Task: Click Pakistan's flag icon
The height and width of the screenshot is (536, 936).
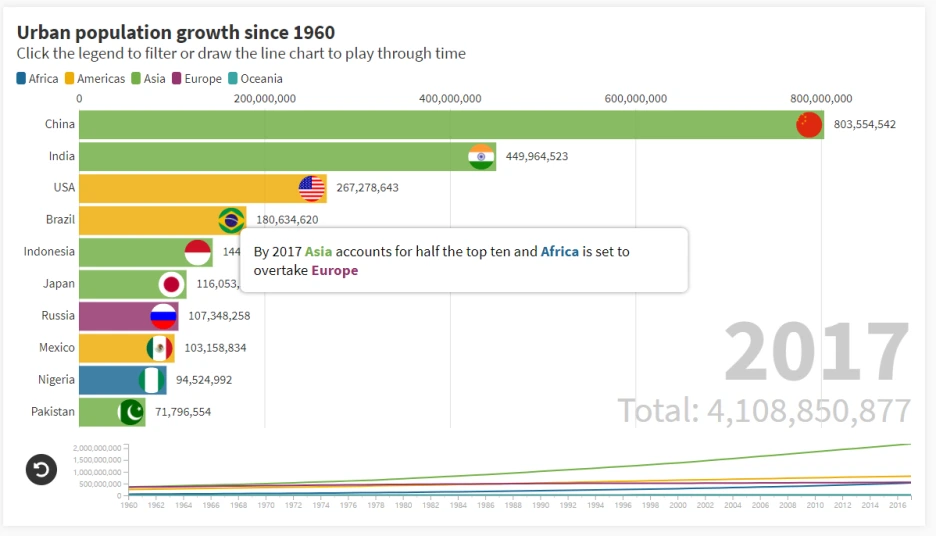Action: tap(131, 412)
